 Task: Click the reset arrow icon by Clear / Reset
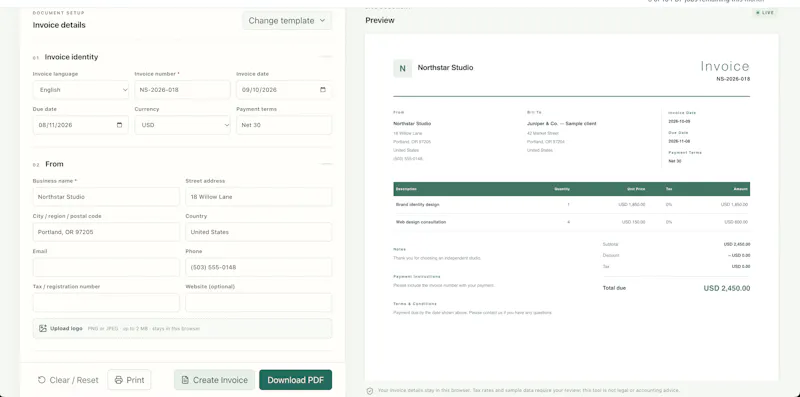tap(42, 380)
